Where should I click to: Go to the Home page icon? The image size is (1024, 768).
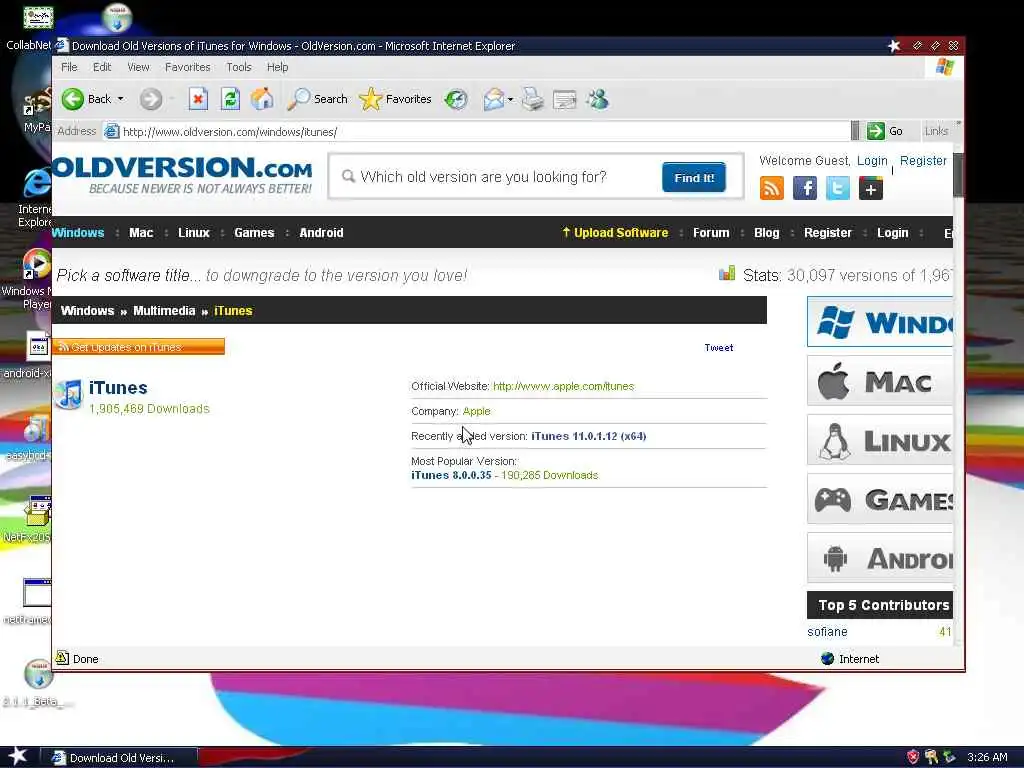pyautogui.click(x=262, y=99)
